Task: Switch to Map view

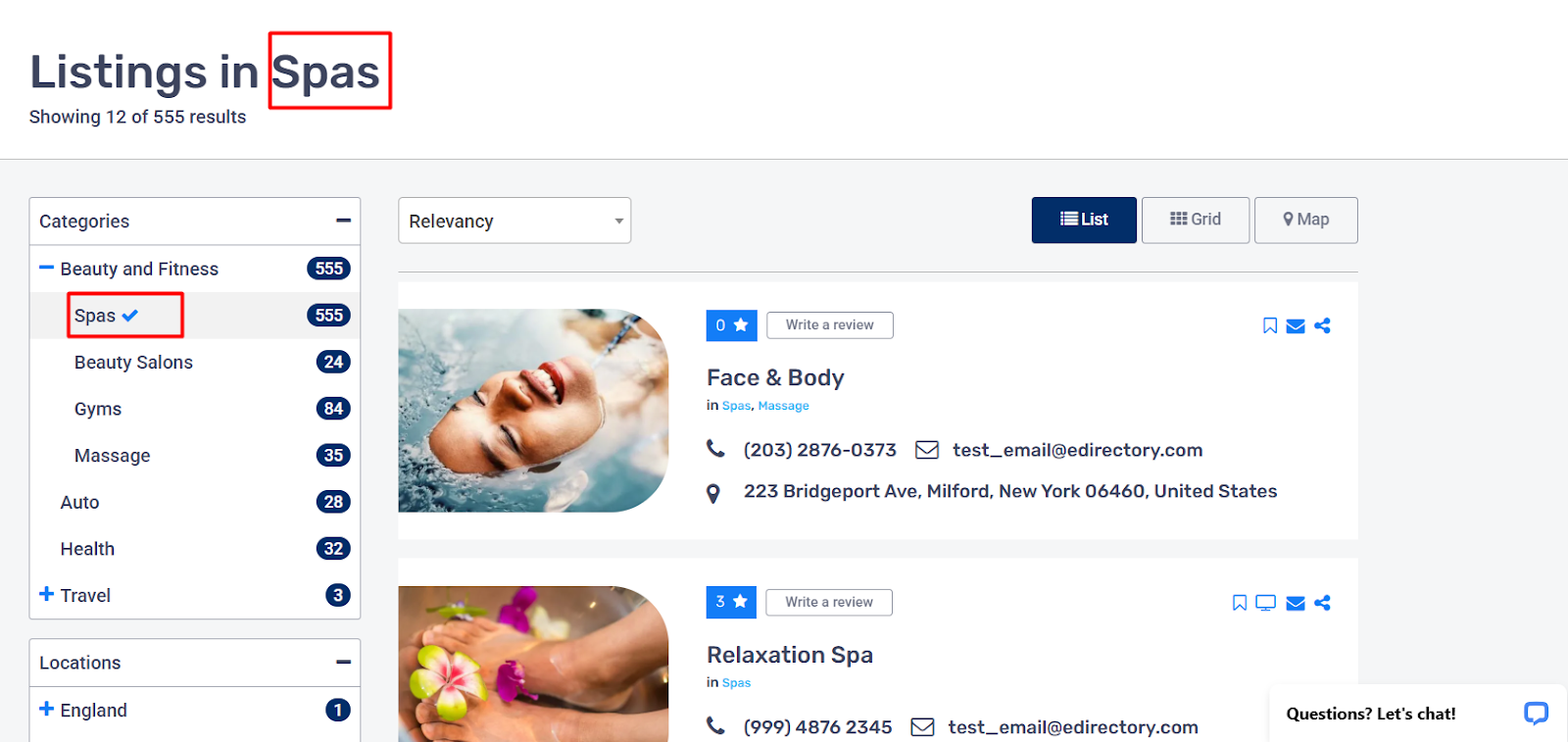Action: coord(1306,220)
